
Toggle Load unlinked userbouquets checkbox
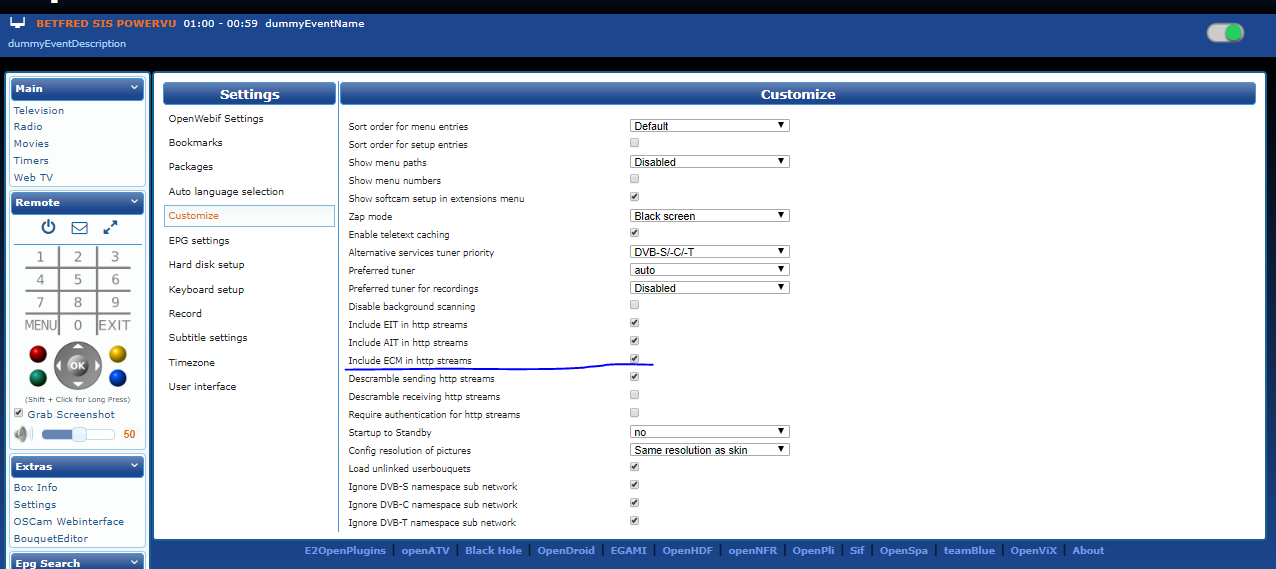pos(634,467)
